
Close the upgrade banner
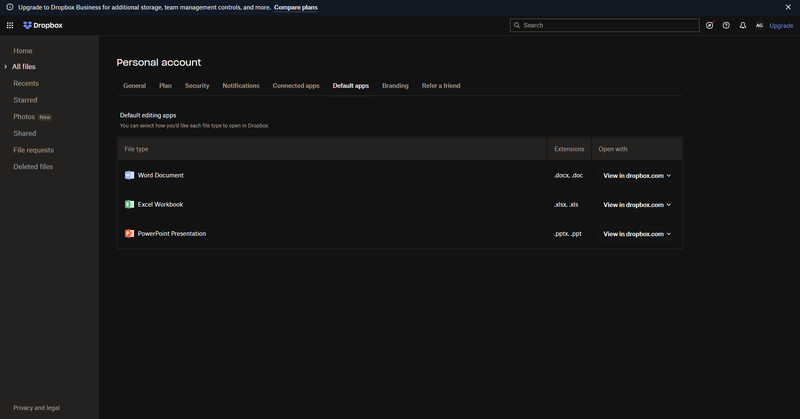788,7
